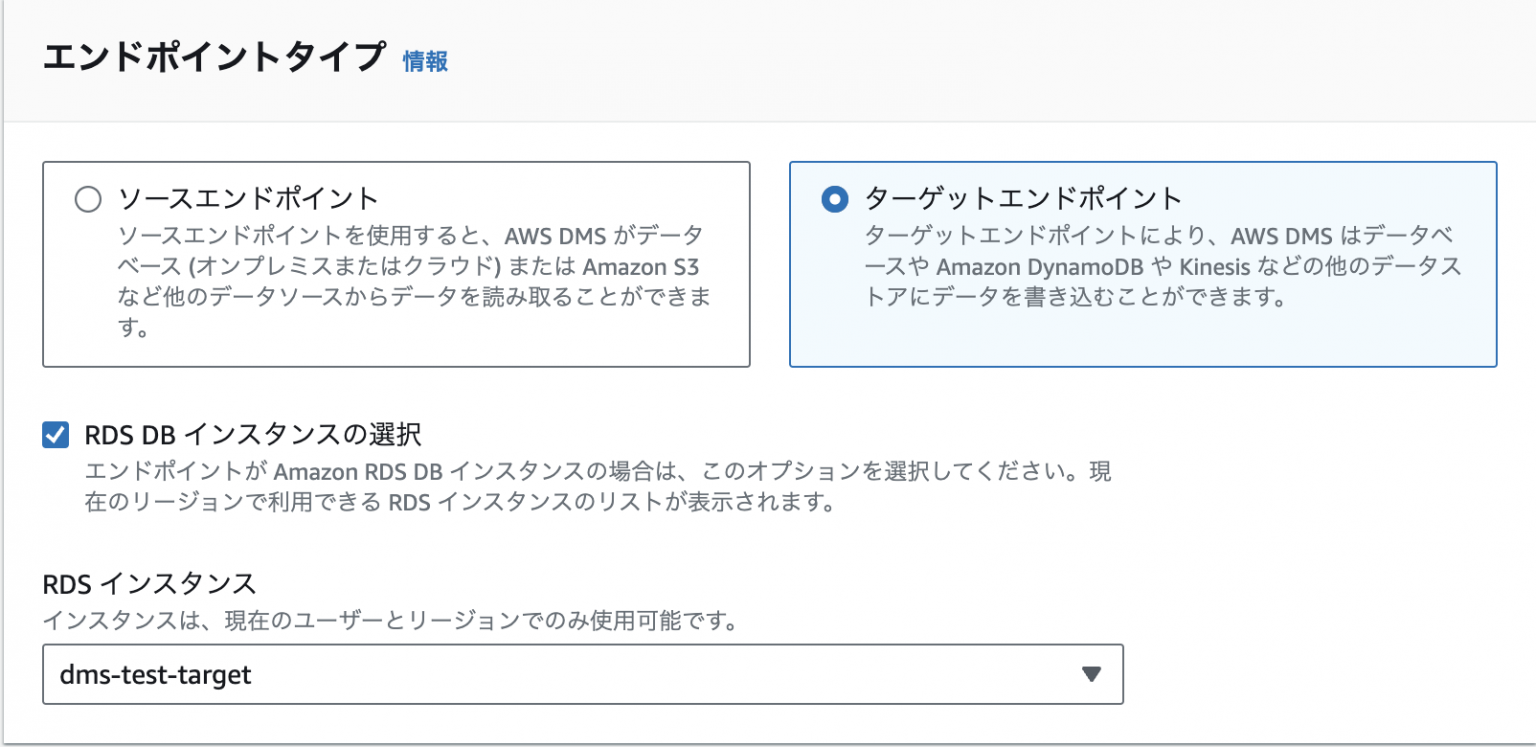Click the unselected source endpoint radio circle
This screenshot has width=1536, height=747.
(88, 199)
